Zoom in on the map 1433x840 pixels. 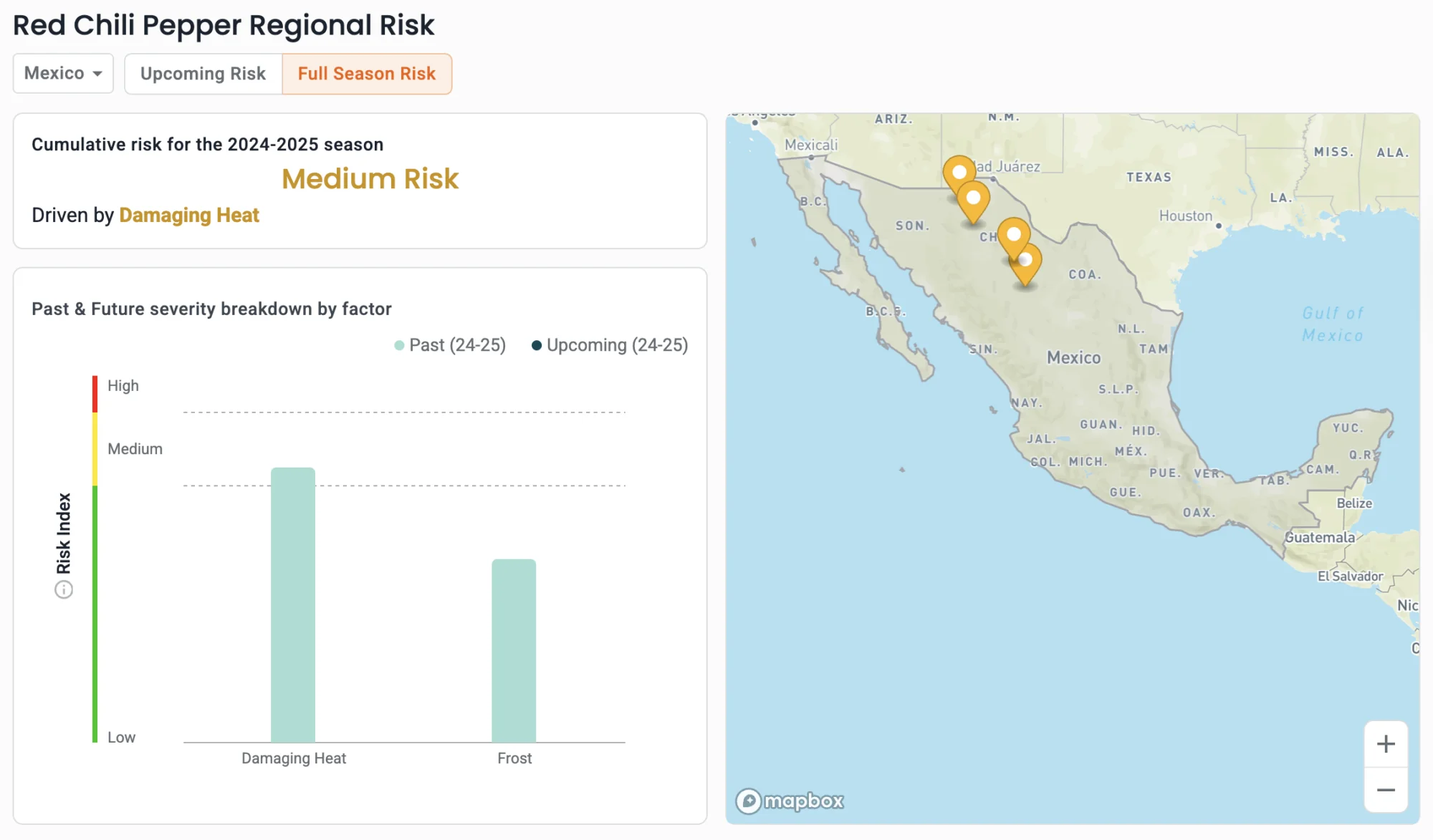[1386, 744]
